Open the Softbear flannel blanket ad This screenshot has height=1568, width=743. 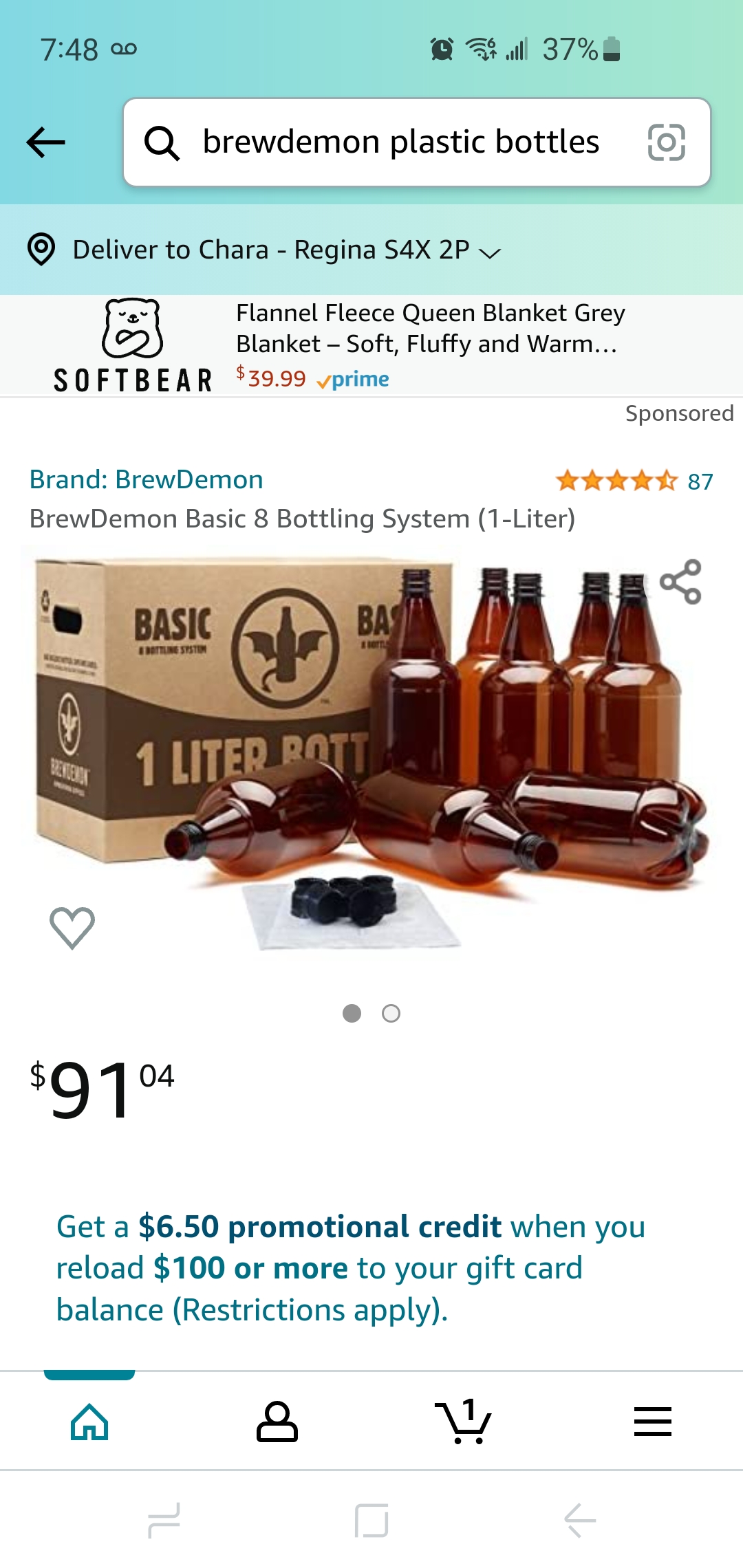pyautogui.click(x=371, y=346)
